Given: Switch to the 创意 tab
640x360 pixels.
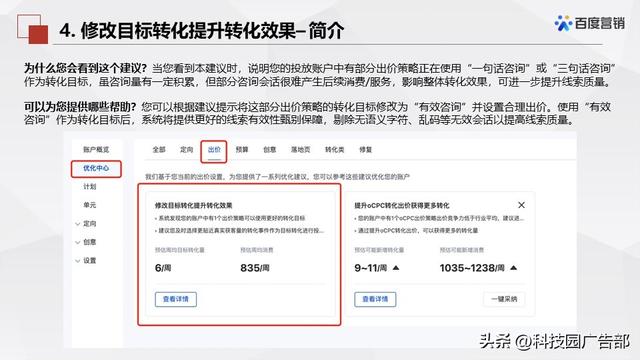Looking at the screenshot, I should coord(269,150).
